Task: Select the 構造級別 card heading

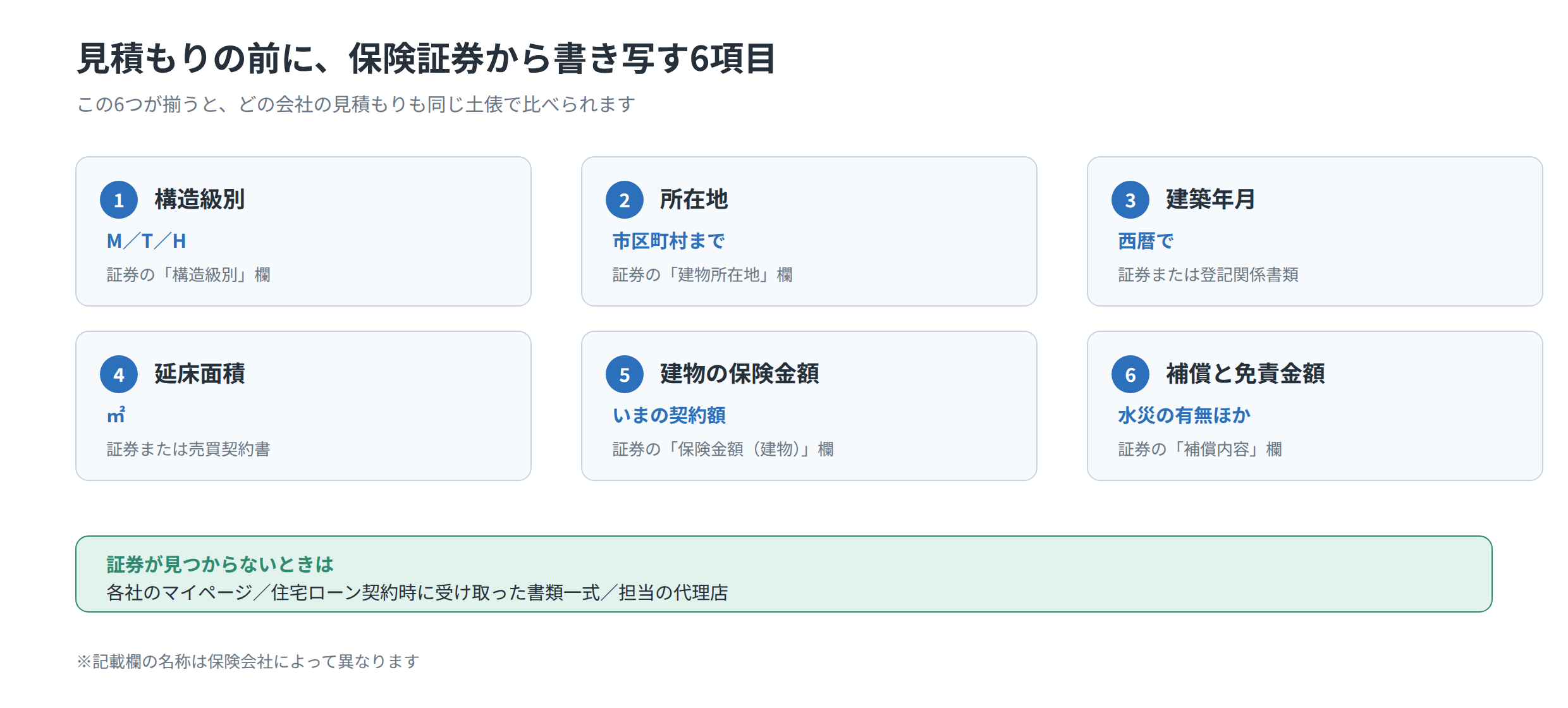Action: (200, 199)
